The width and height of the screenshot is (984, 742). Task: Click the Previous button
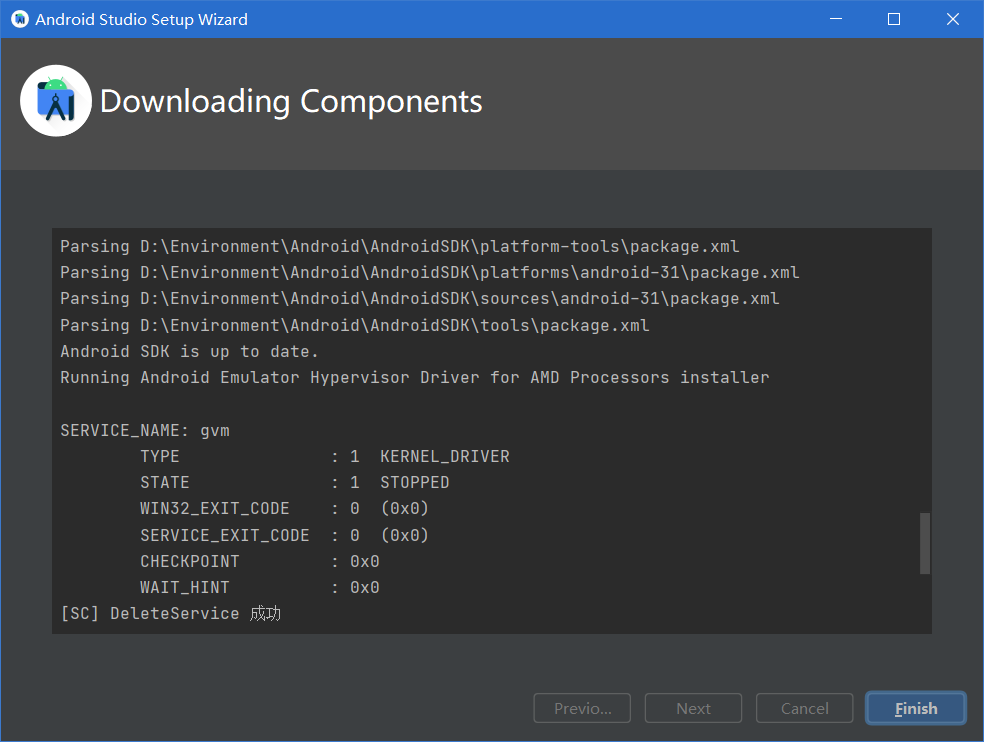tap(582, 708)
